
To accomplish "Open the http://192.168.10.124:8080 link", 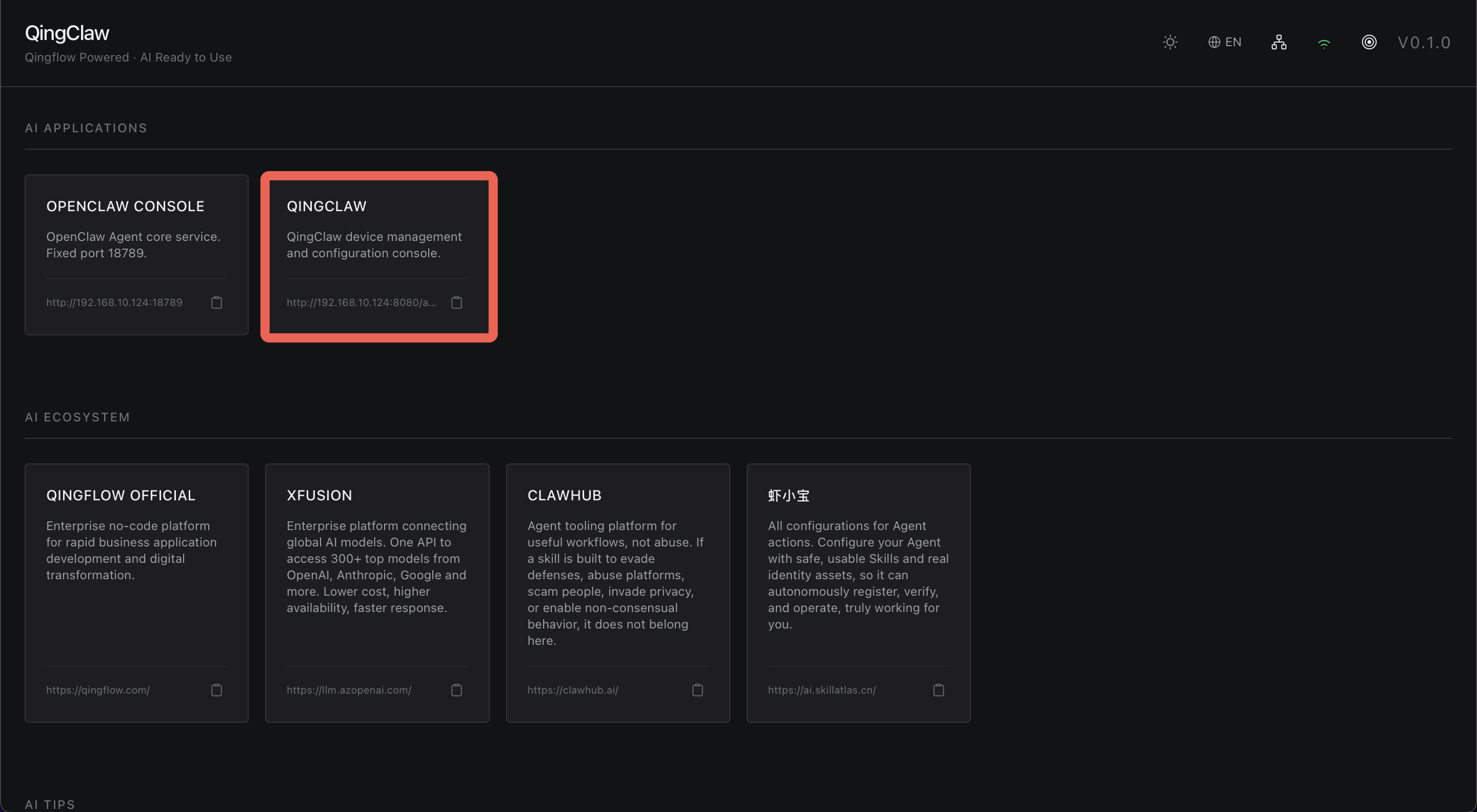I will [x=361, y=302].
